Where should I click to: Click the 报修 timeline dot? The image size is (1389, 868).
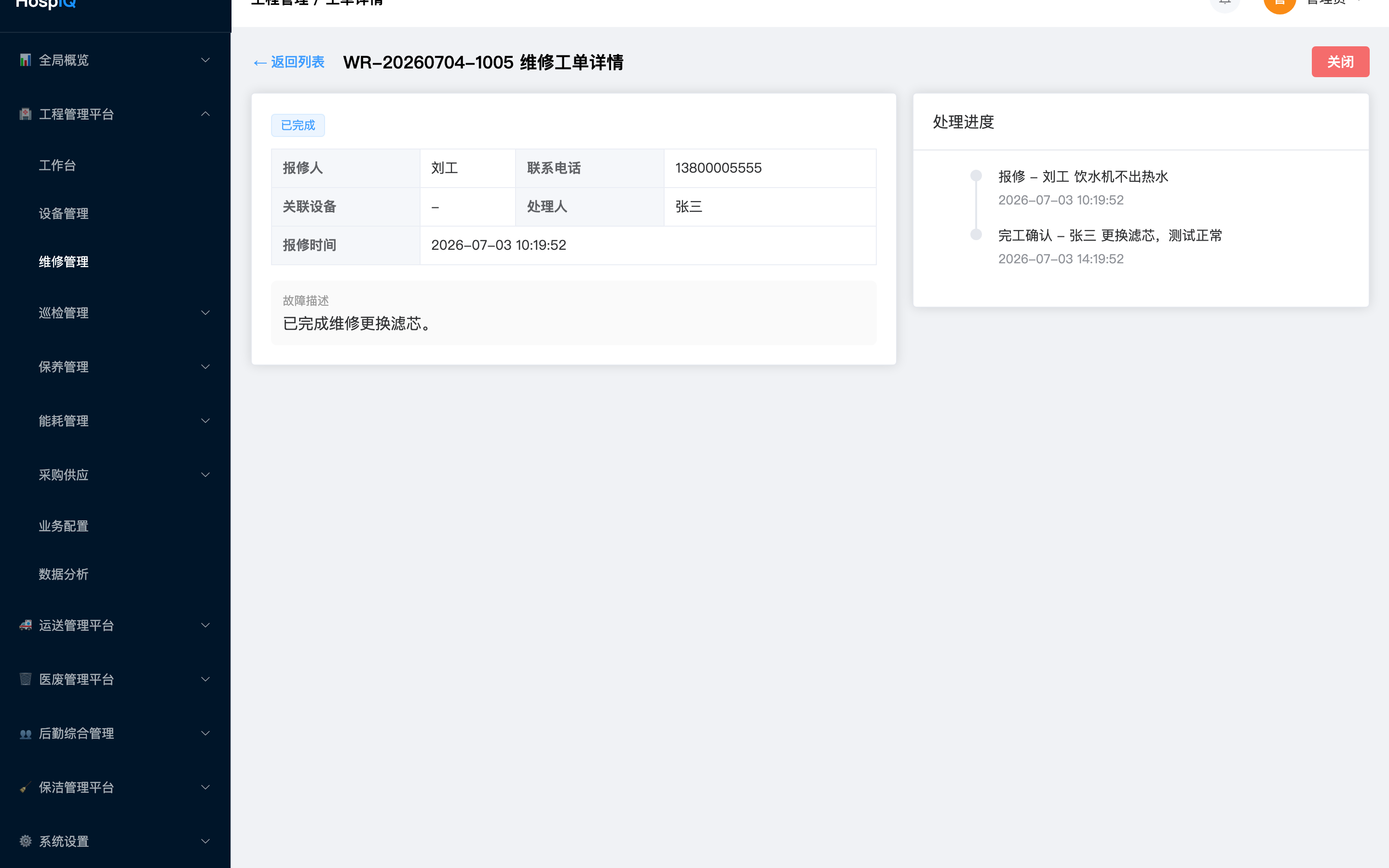976,176
